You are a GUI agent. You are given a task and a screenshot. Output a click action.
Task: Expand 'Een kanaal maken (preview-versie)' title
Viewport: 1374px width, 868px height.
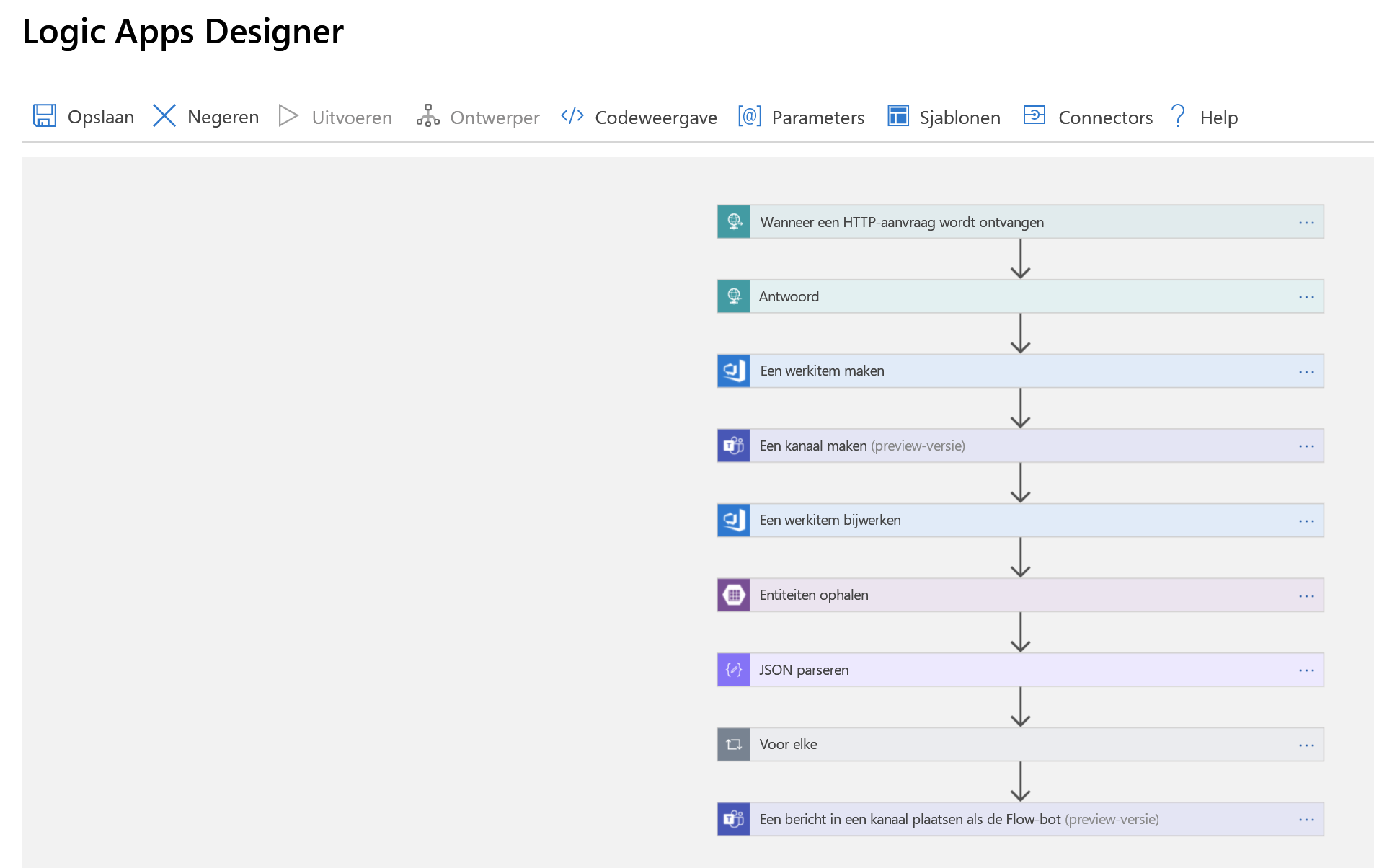(x=862, y=446)
